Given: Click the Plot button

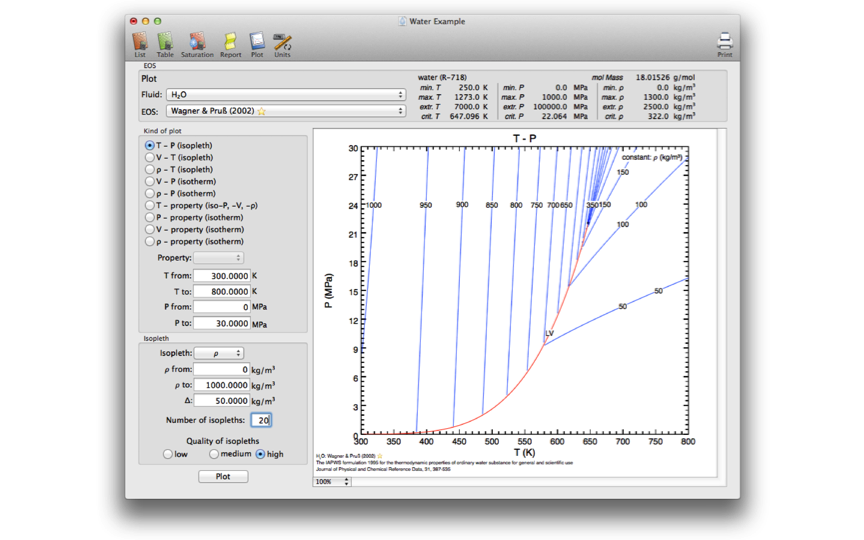Looking at the screenshot, I should tap(223, 476).
